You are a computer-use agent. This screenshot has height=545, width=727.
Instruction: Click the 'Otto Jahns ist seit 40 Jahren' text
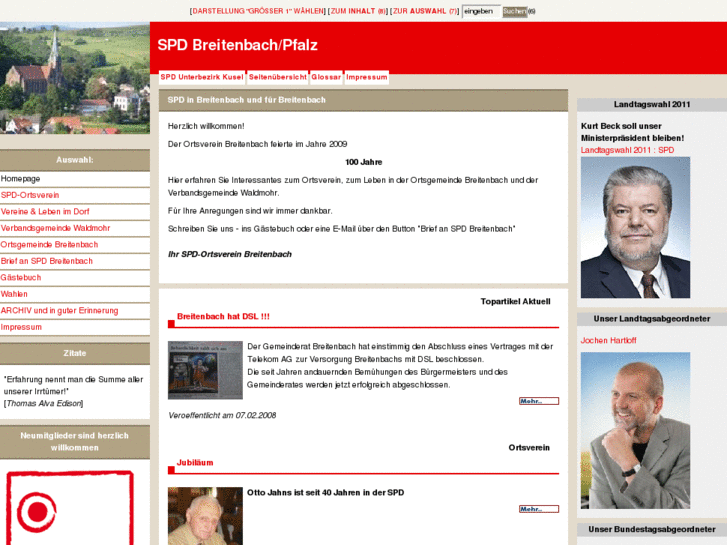click(x=325, y=493)
